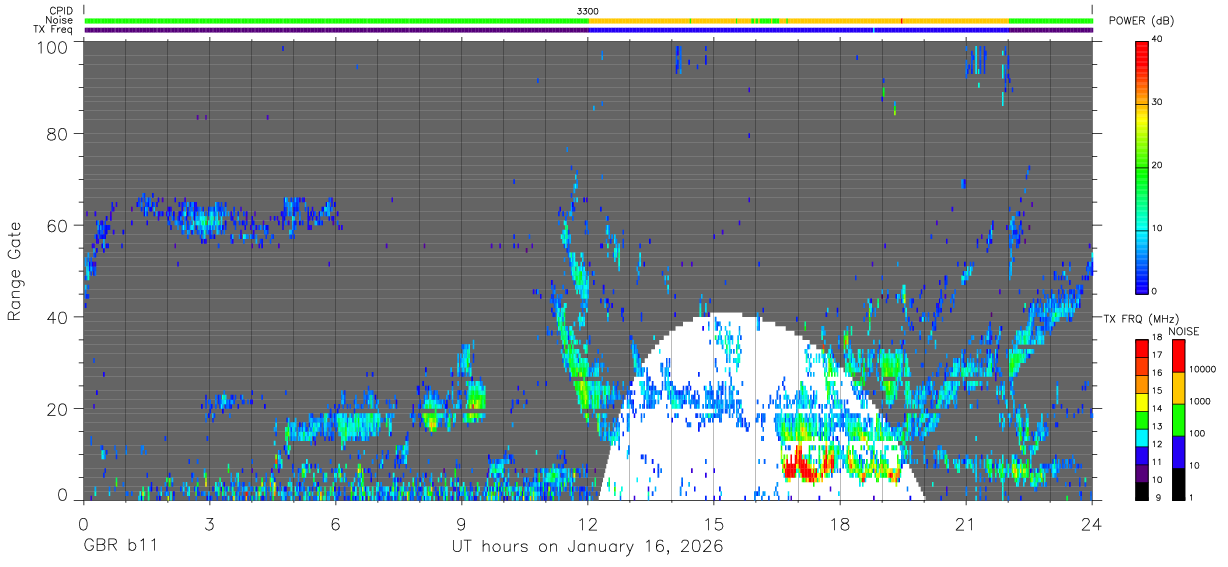This screenshot has width=1228, height=567.
Task: Click the GBR b11 radar label
Action: pyautogui.click(x=120, y=547)
